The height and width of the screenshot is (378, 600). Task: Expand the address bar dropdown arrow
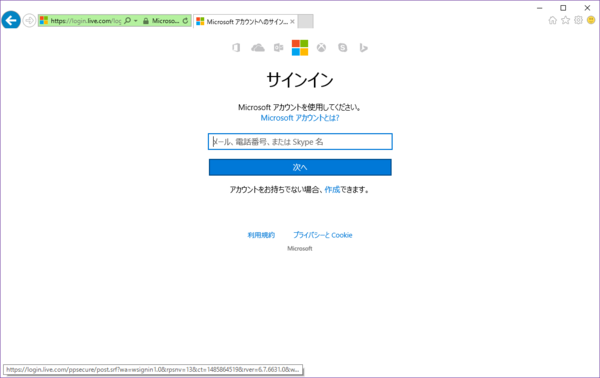point(135,21)
